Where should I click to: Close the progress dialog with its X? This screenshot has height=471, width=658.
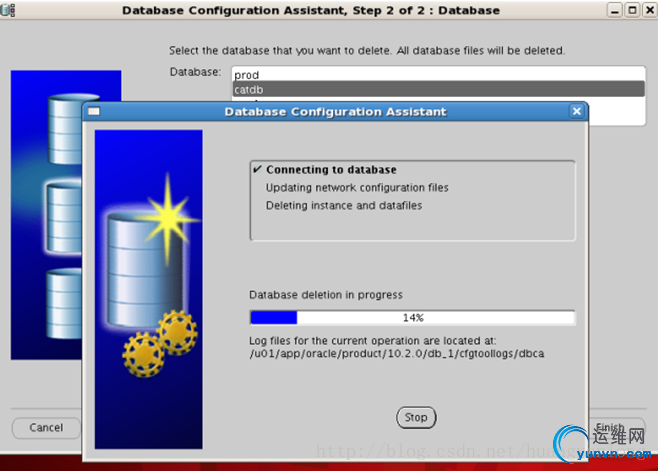pos(577,111)
